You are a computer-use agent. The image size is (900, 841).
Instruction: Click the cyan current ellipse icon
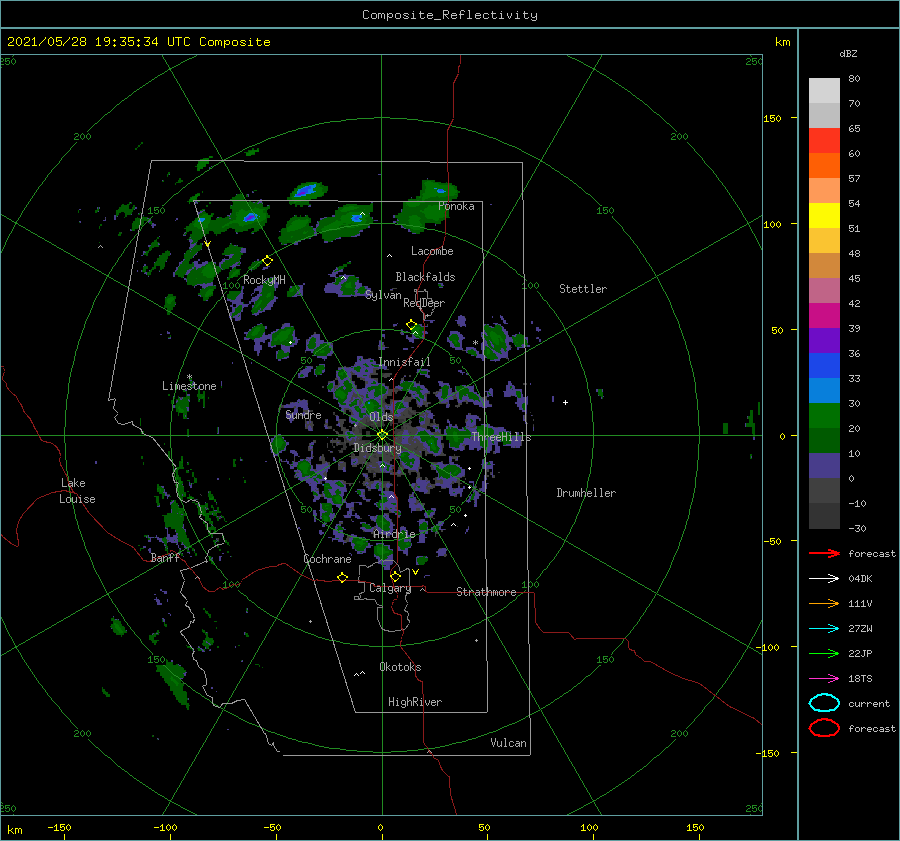pos(824,703)
